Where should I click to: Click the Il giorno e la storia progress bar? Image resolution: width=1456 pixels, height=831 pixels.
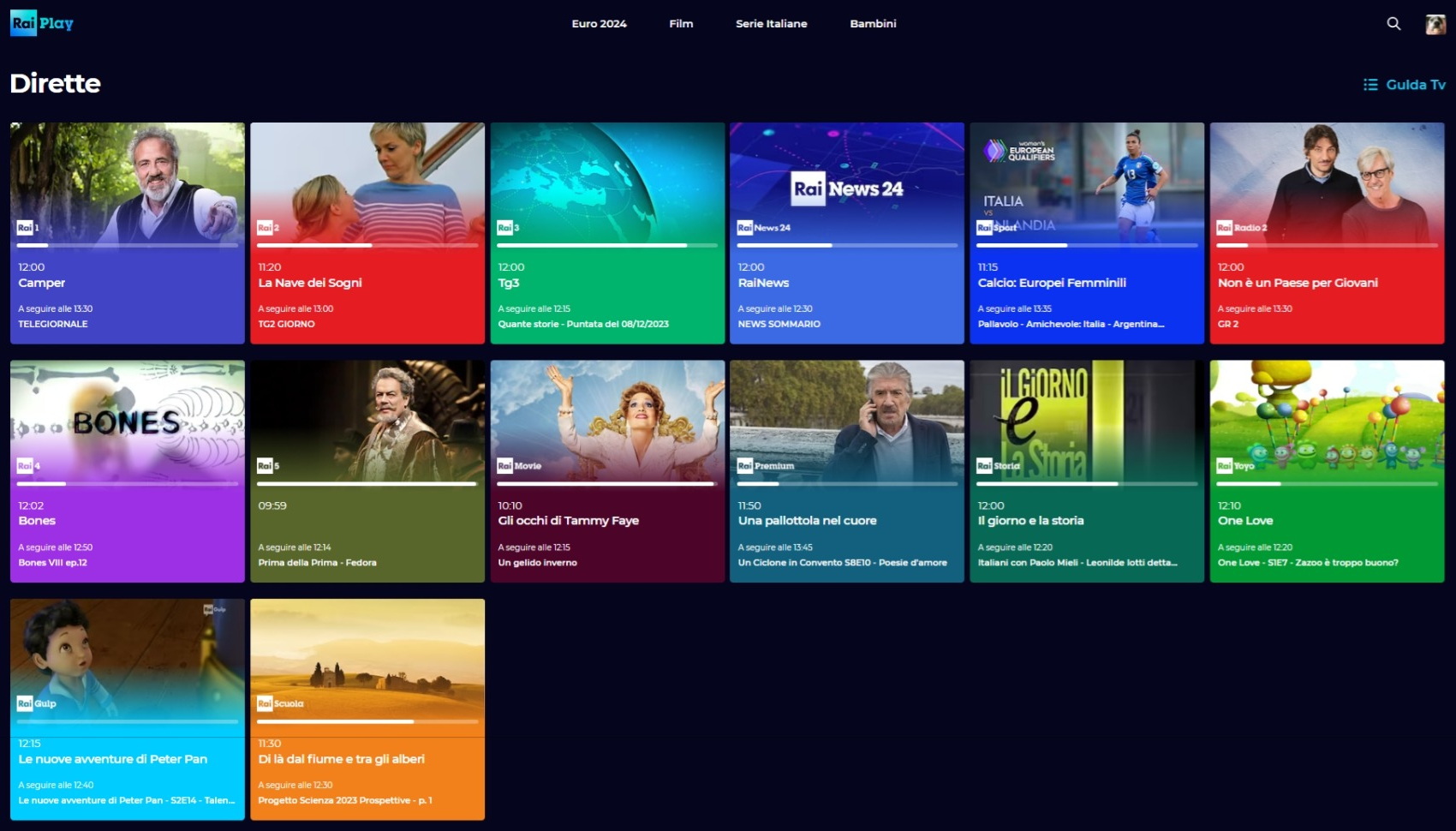[1087, 484]
